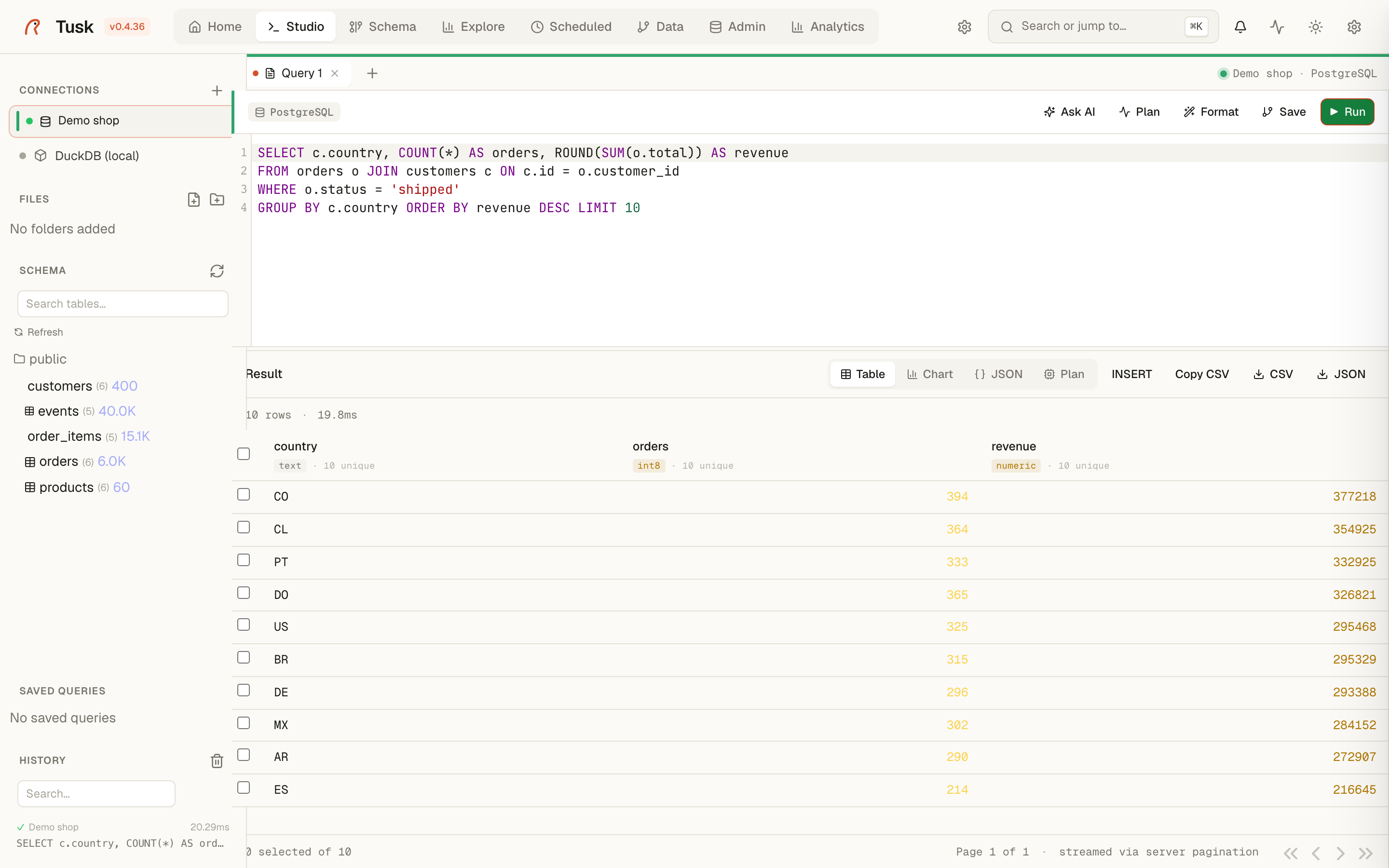Open the rightmost settings gear icon
Viewport: 1389px width, 868px height.
pyautogui.click(x=1354, y=27)
